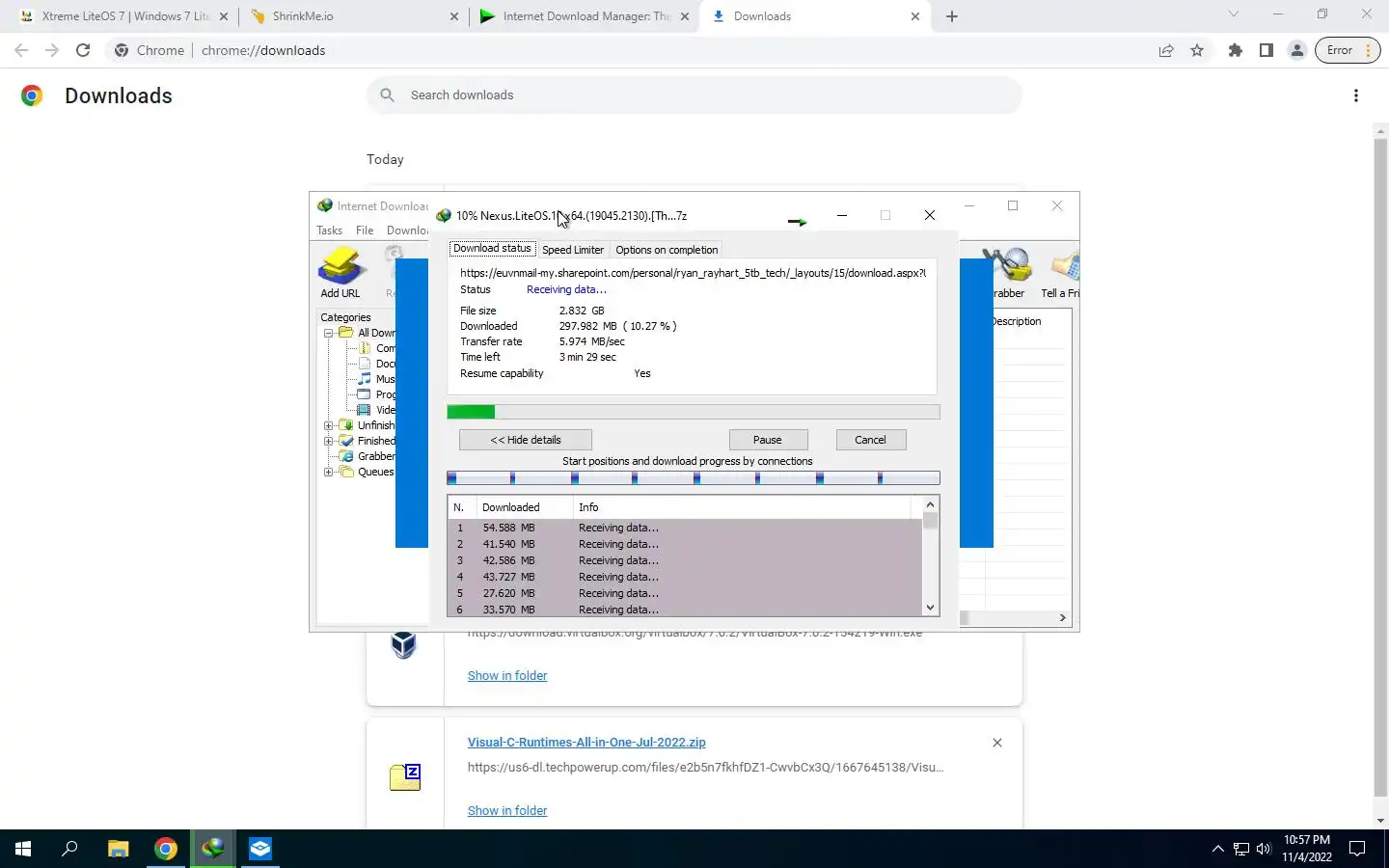Click the Programs category window icon
This screenshot has height=868, width=1389.
click(365, 394)
